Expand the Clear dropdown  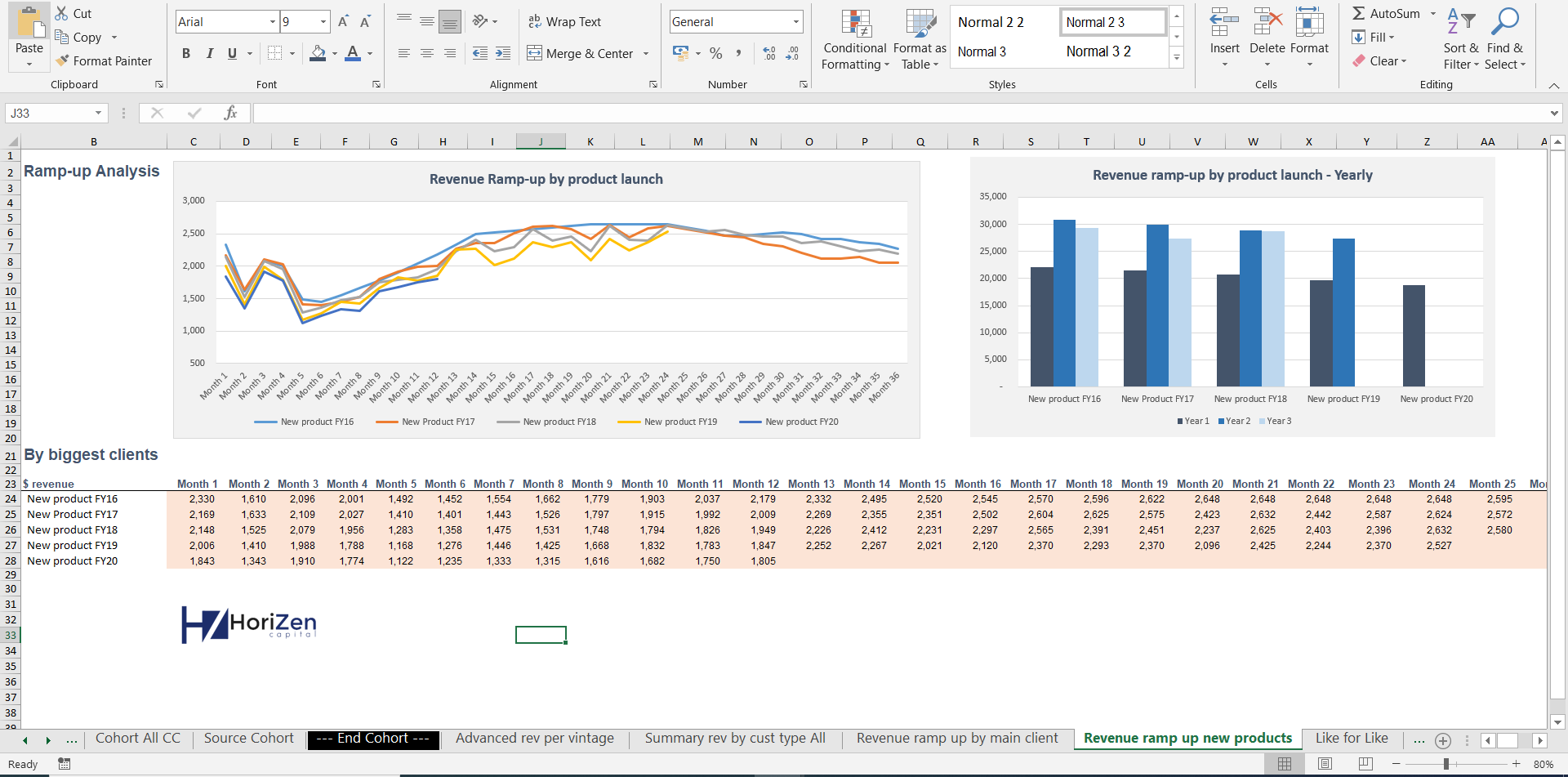pyautogui.click(x=1404, y=61)
